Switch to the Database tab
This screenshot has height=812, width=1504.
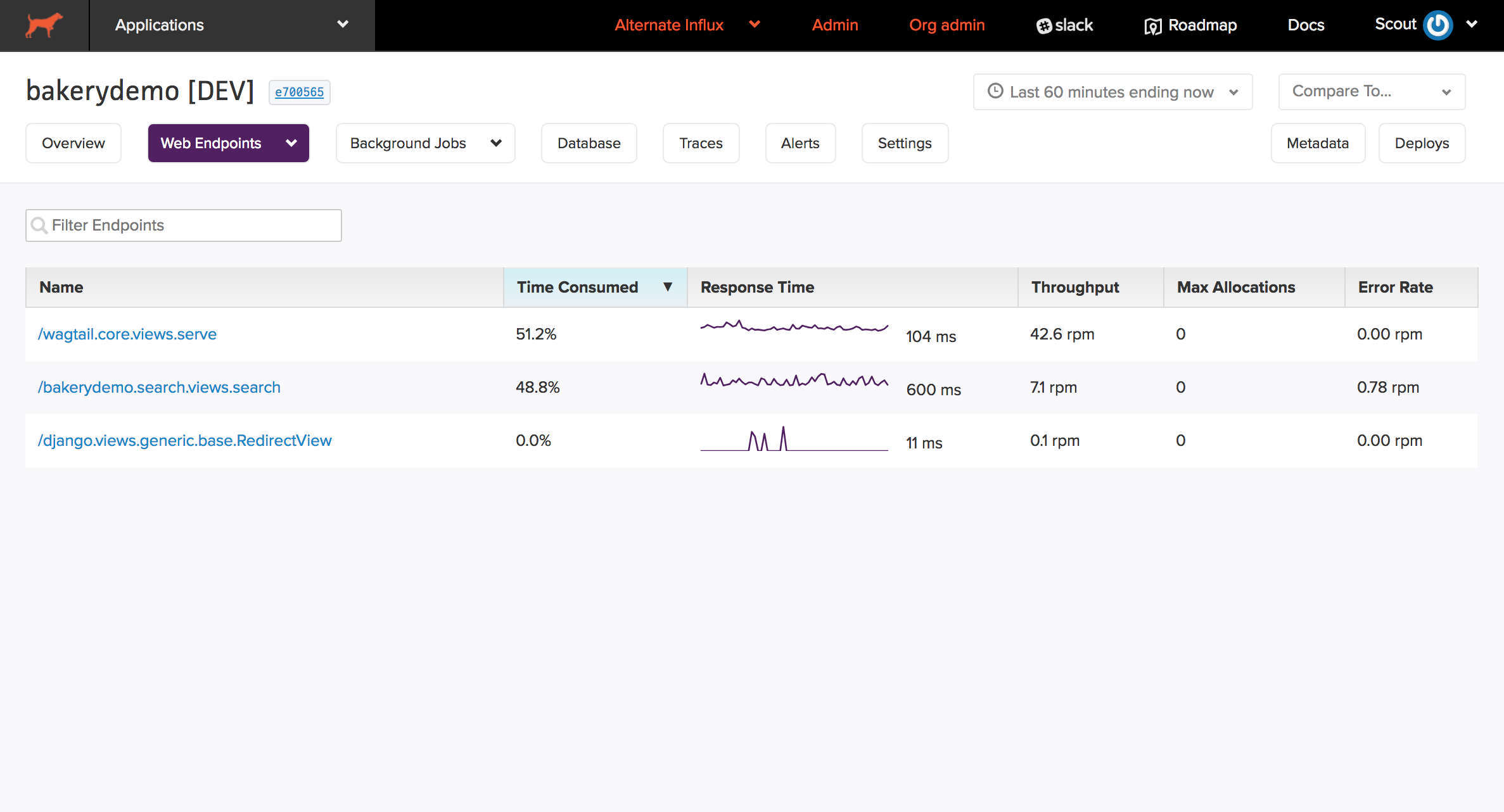589,143
